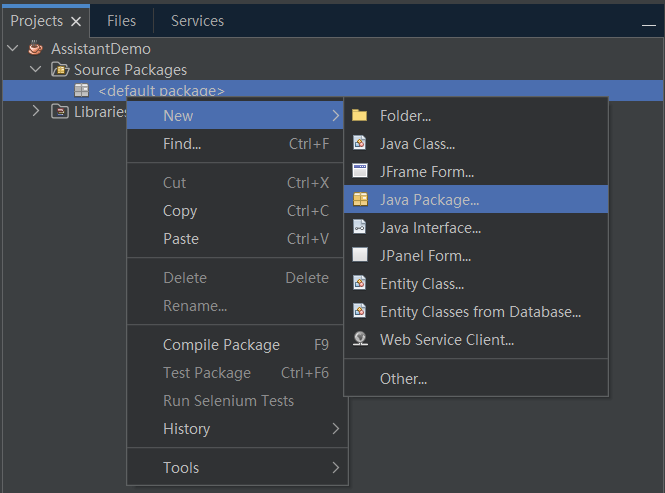Close the Projects tab
Screen dimensions: 665x493
tap(76, 22)
